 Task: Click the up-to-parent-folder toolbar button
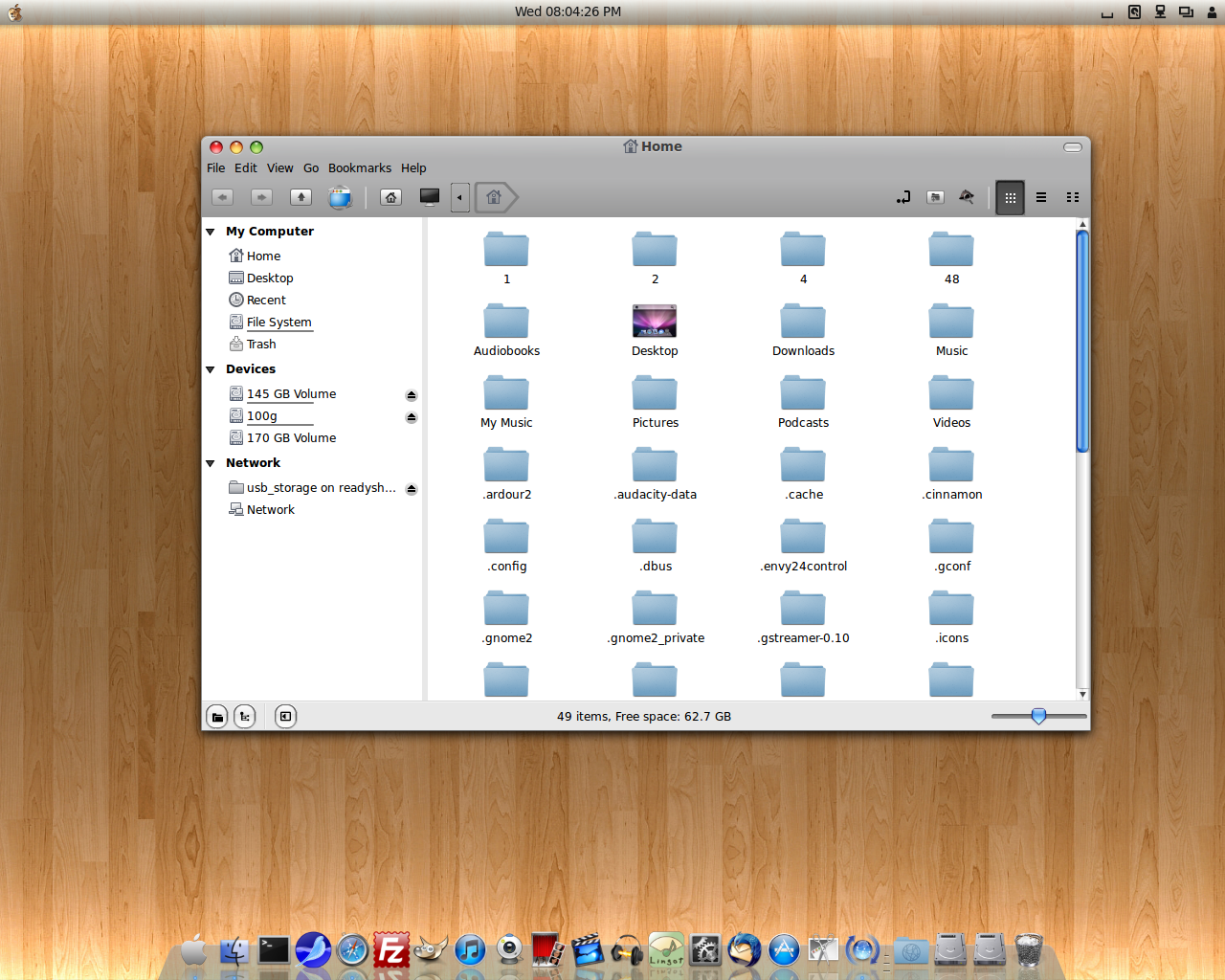point(301,197)
